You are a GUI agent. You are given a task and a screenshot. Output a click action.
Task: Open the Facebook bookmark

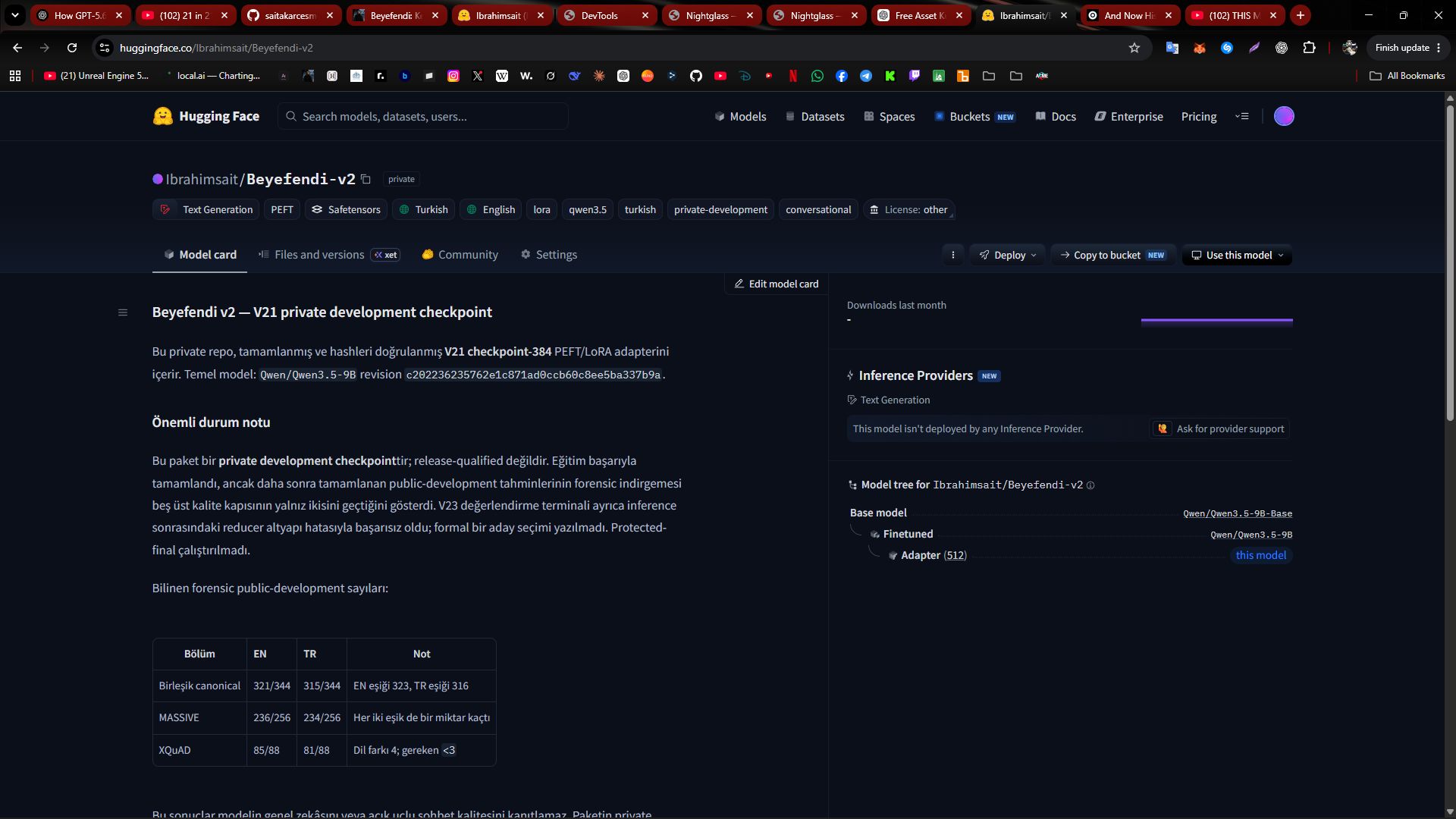click(842, 76)
